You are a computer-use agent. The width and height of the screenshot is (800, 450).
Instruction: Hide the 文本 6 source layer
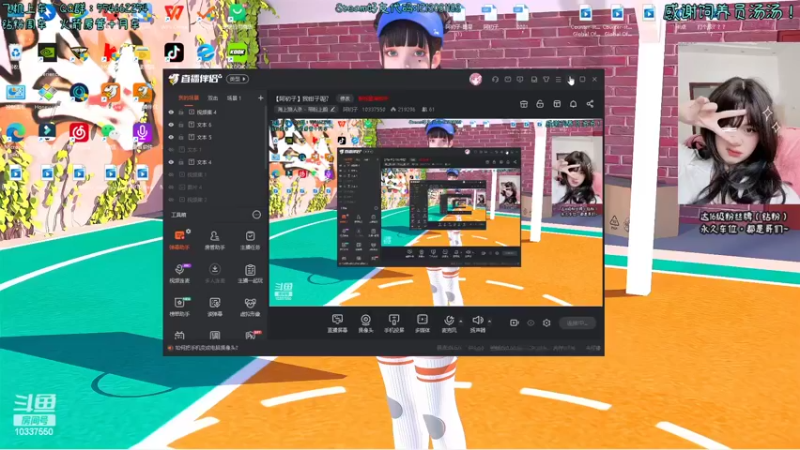point(171,125)
